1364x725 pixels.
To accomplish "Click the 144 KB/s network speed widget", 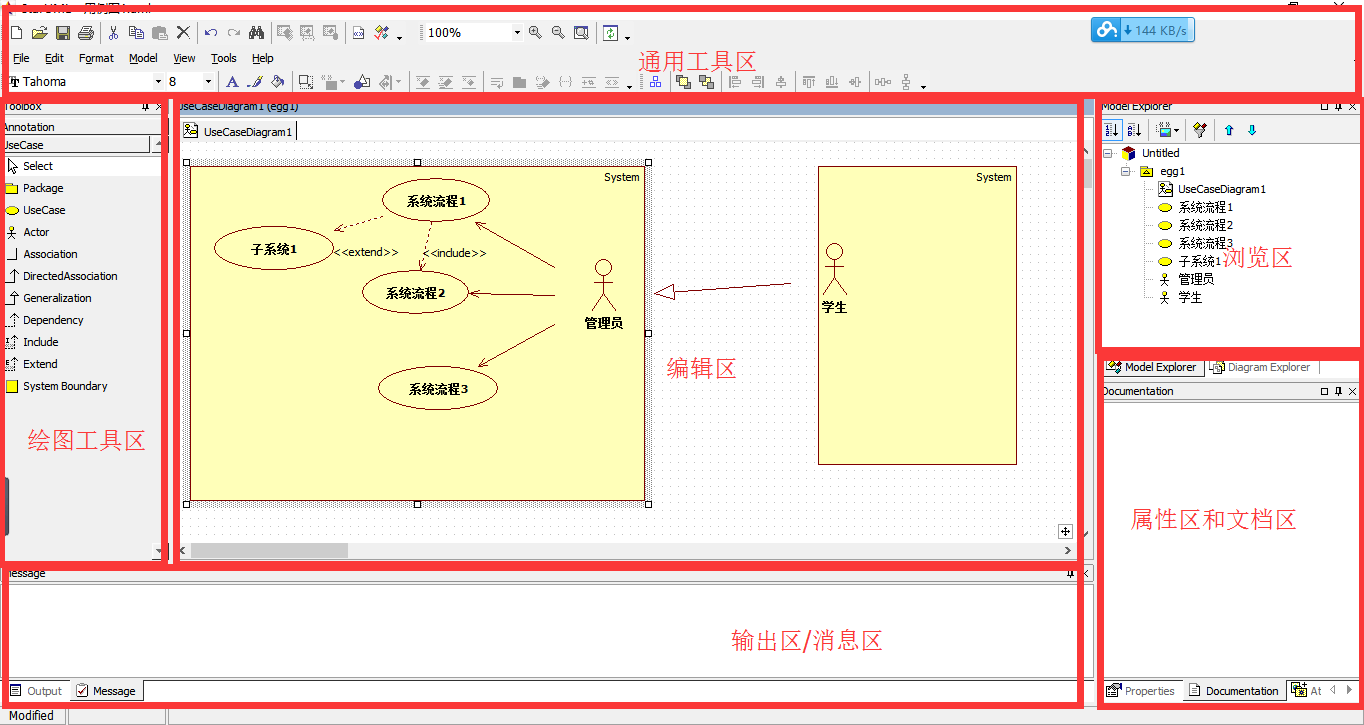I will coord(1143,30).
